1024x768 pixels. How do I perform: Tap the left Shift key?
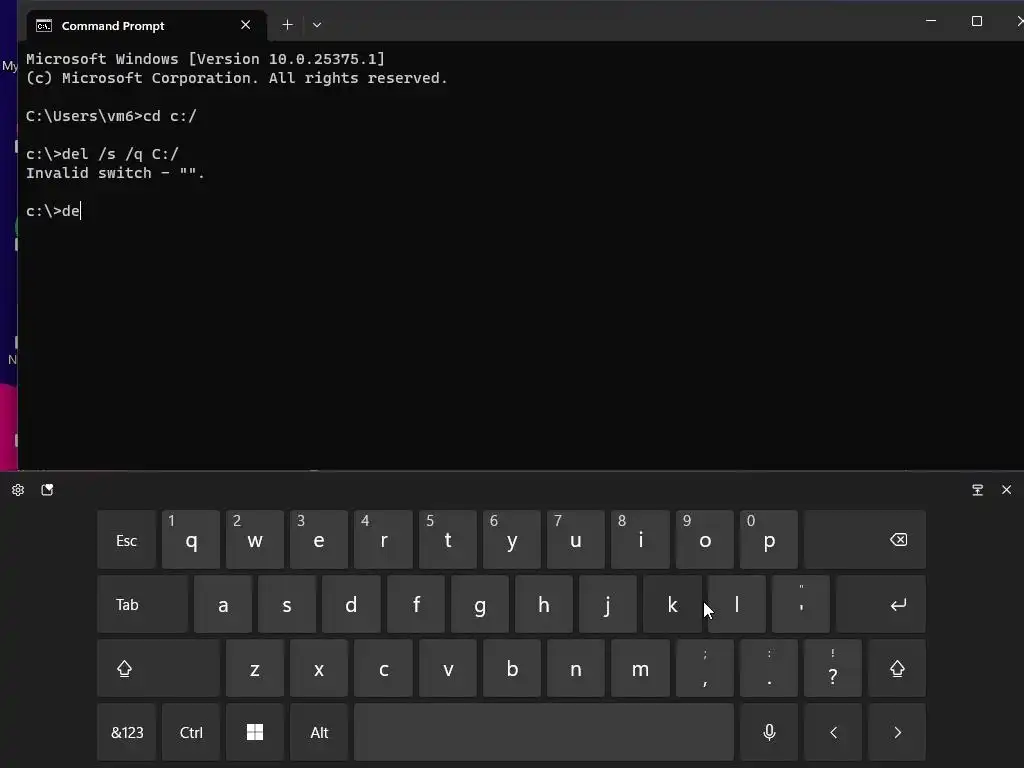(x=158, y=669)
